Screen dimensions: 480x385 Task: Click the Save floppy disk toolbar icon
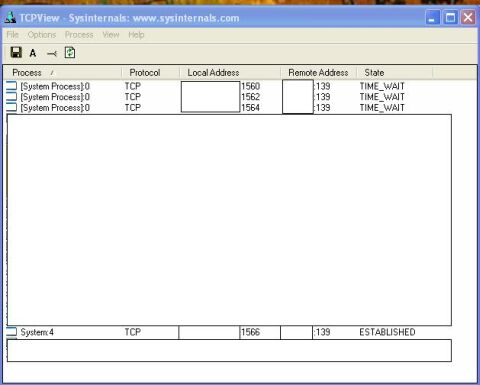16,53
